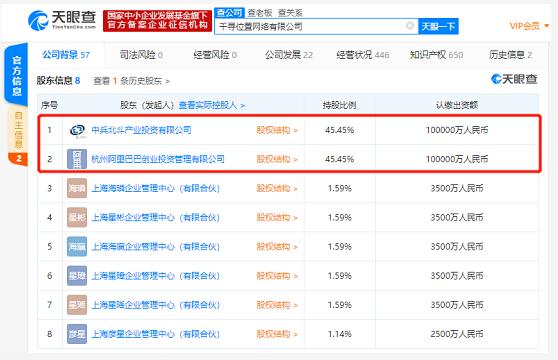The height and width of the screenshot is (360, 558).
Task: Click the logo tile in shareholder row 8
Action: (77, 334)
